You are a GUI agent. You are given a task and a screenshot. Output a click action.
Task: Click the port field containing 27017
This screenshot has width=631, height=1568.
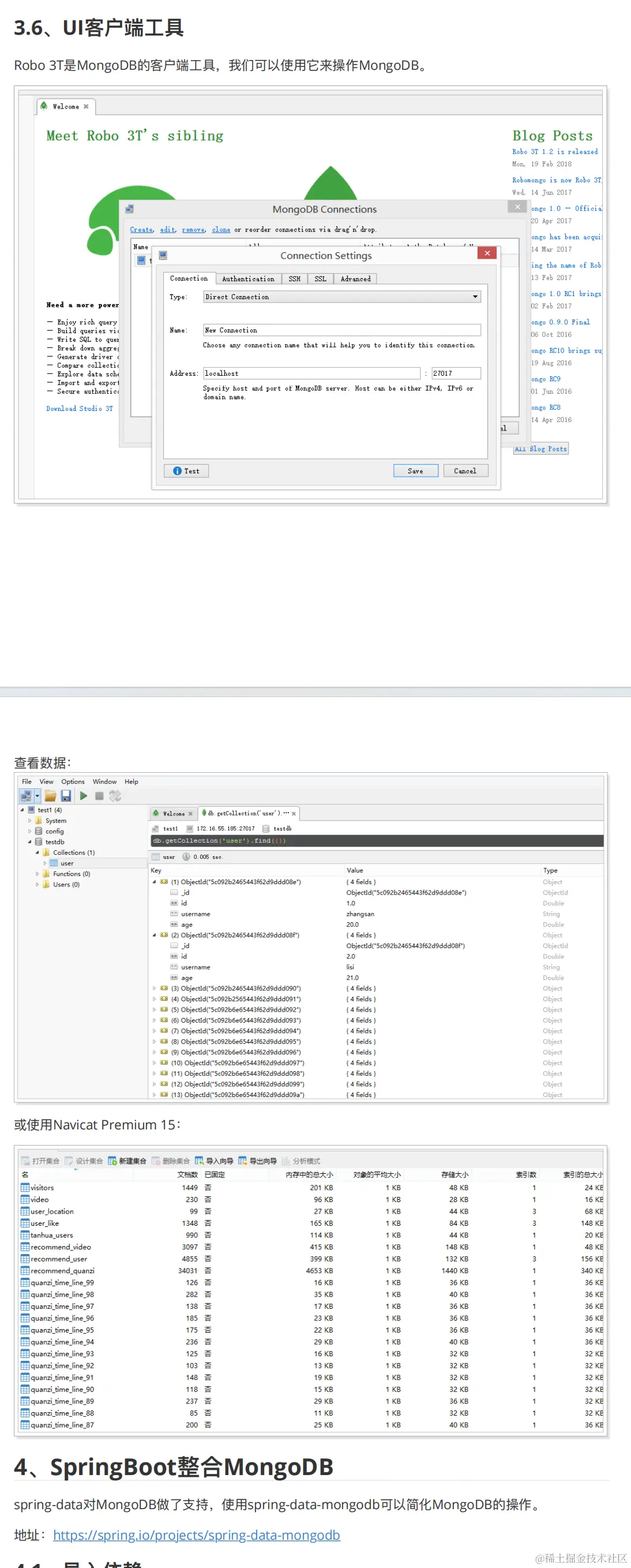click(x=456, y=373)
